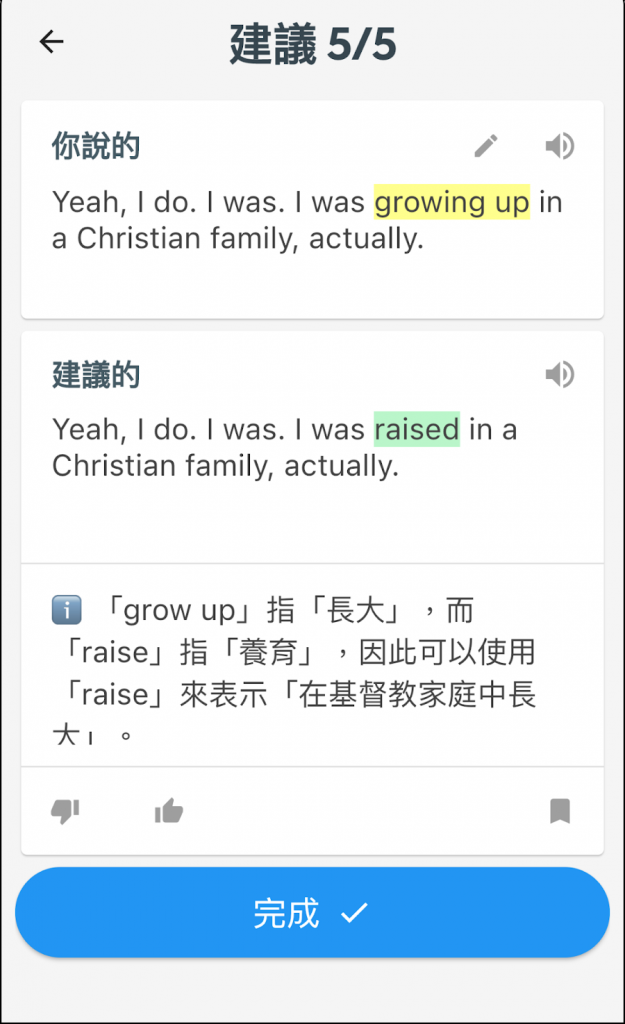Tap the suggested sentence "Christian family, actually."

pyautogui.click(x=225, y=466)
